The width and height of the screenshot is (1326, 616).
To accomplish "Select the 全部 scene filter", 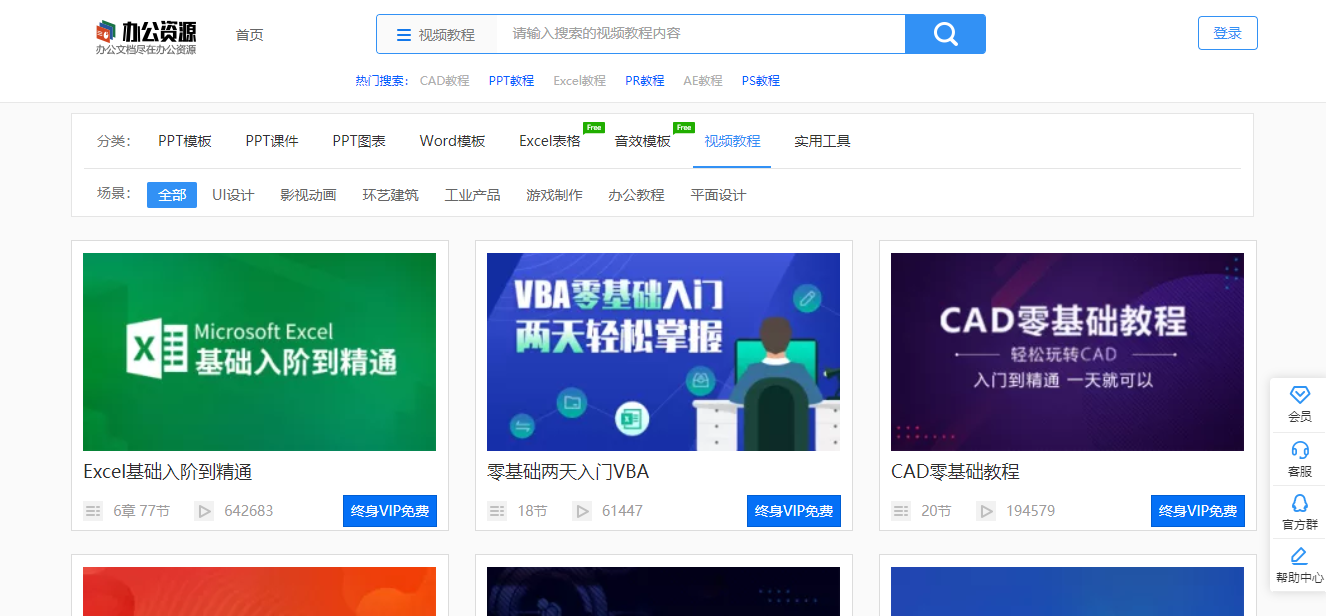I will (x=172, y=195).
